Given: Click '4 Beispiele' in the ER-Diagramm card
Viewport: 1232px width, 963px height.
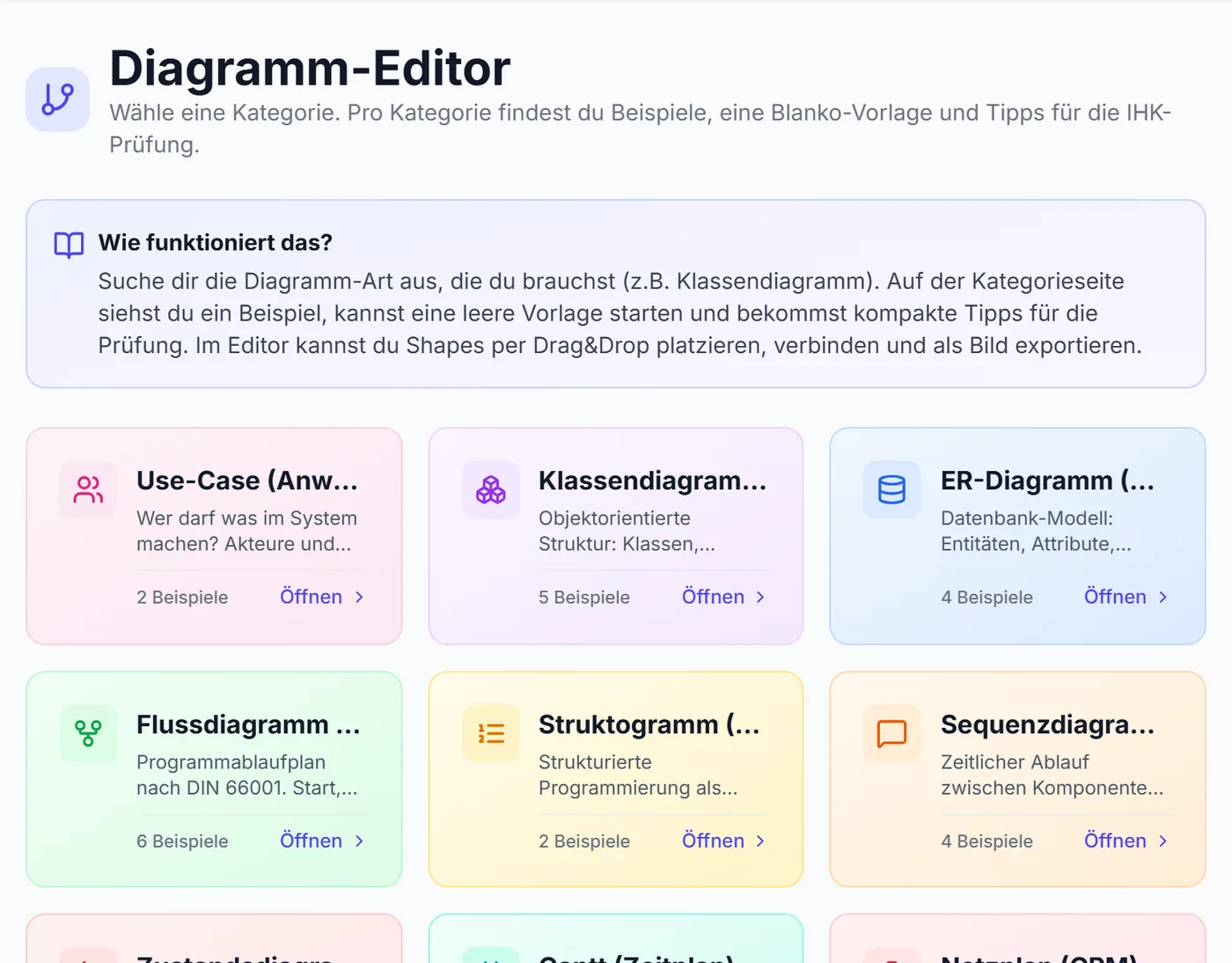Looking at the screenshot, I should click(986, 597).
